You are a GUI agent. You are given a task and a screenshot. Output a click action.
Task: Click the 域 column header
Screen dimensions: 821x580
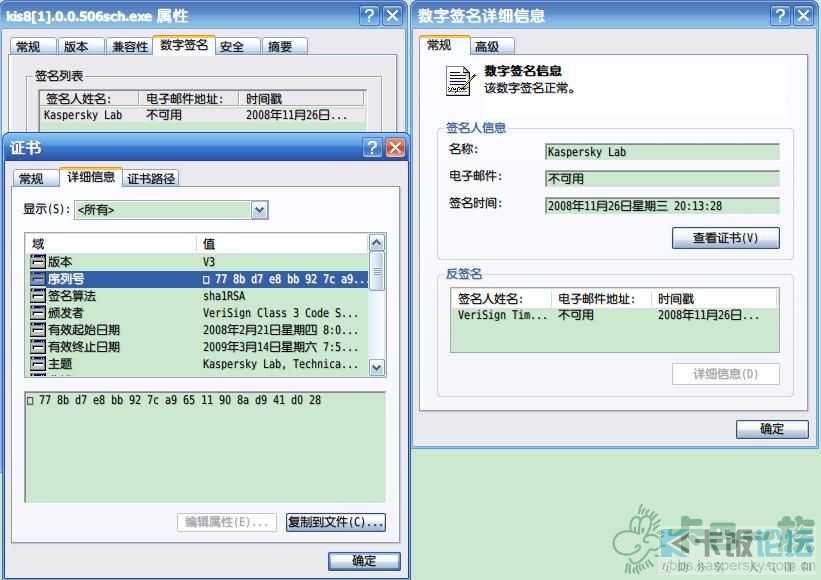coord(111,243)
